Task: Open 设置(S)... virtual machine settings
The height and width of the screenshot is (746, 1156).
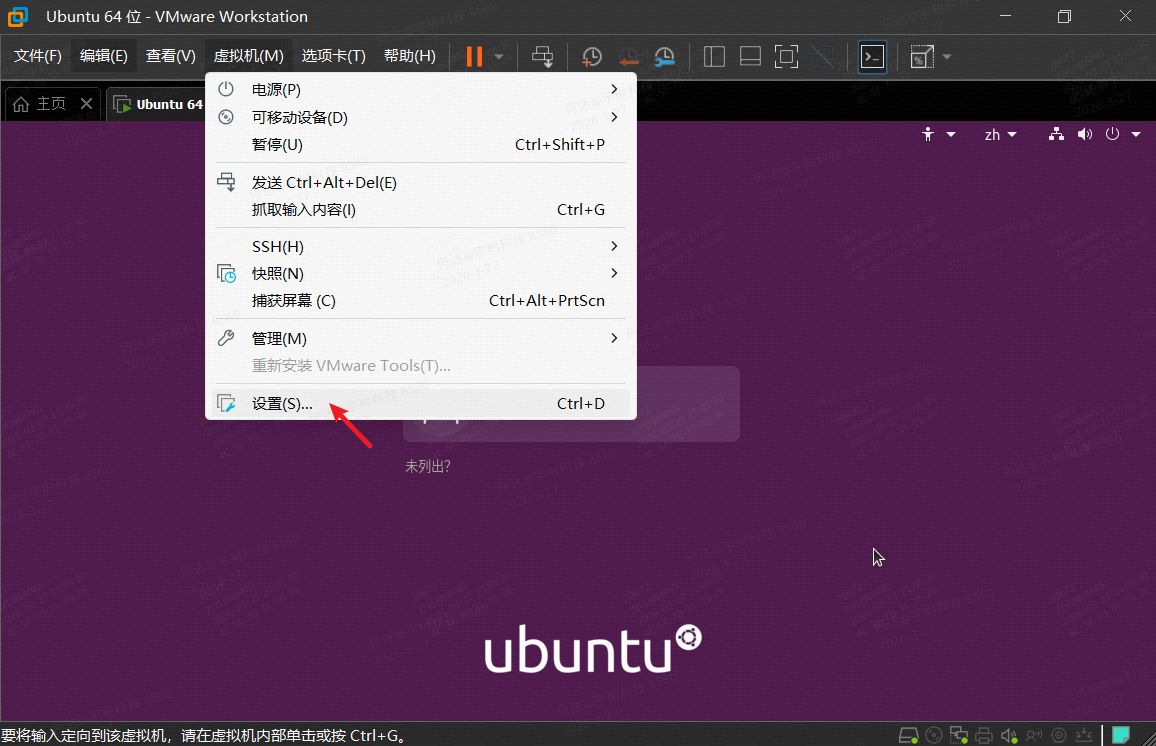Action: 421,403
